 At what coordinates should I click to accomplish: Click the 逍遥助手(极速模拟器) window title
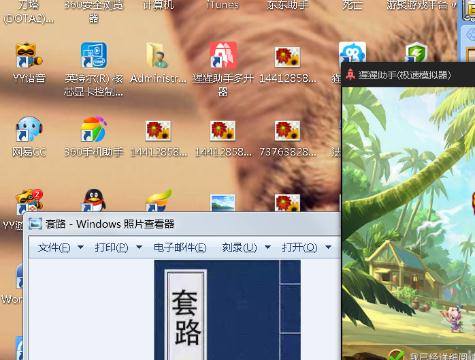(x=405, y=74)
